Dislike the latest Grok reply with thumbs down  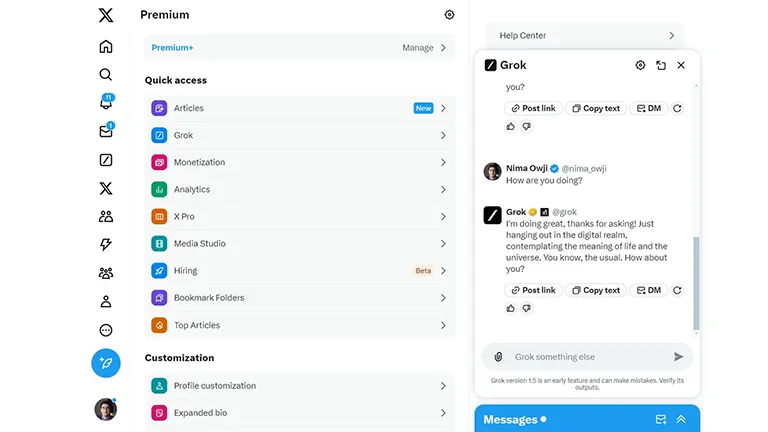pos(527,309)
